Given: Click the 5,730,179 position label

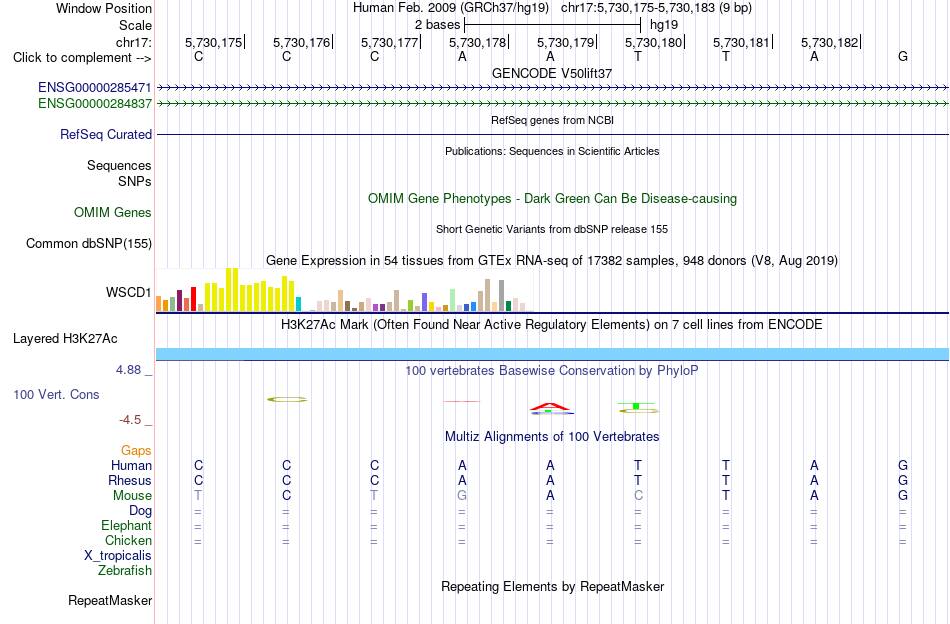Looking at the screenshot, I should (565, 42).
